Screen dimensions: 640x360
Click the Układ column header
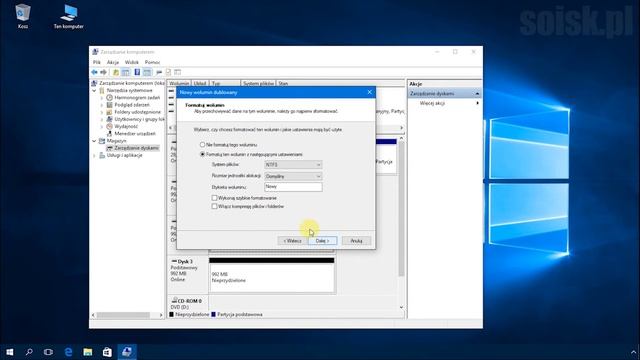[x=200, y=83]
